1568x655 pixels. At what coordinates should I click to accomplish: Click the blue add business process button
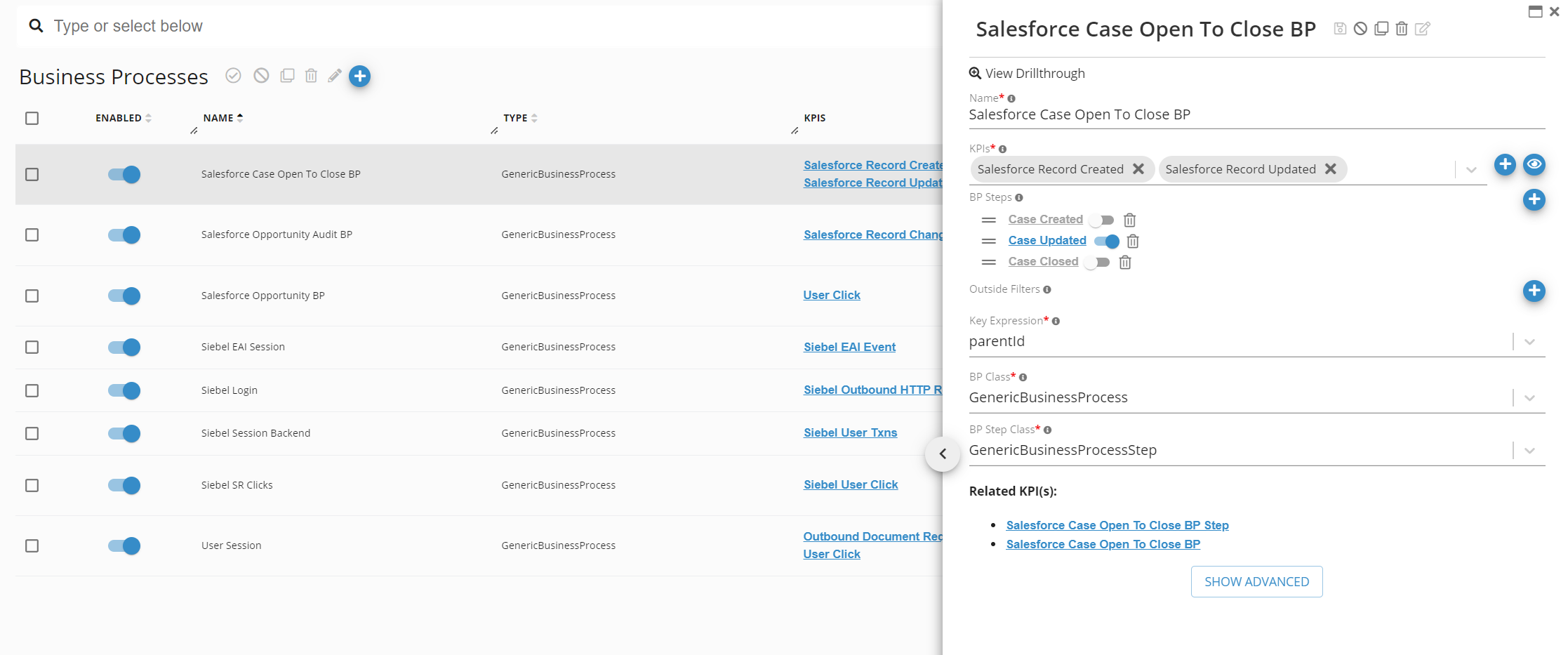click(x=359, y=76)
